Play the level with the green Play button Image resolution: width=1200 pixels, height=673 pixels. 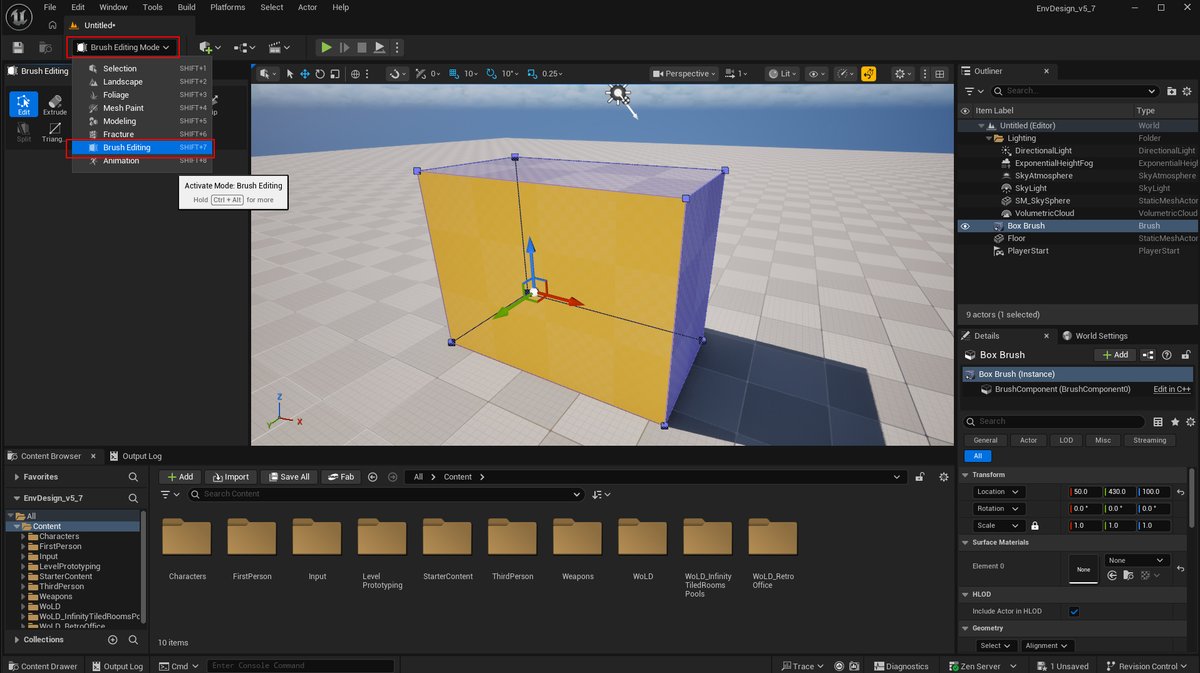325,47
